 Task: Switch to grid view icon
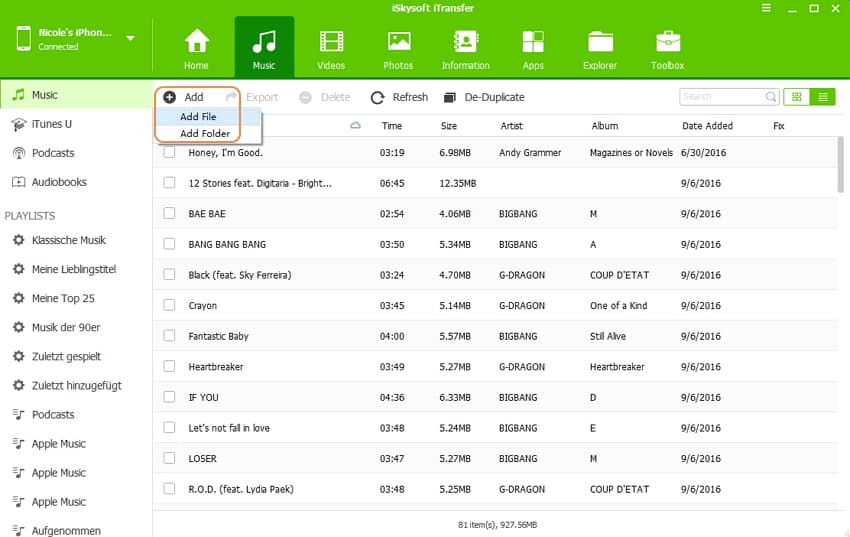point(797,97)
